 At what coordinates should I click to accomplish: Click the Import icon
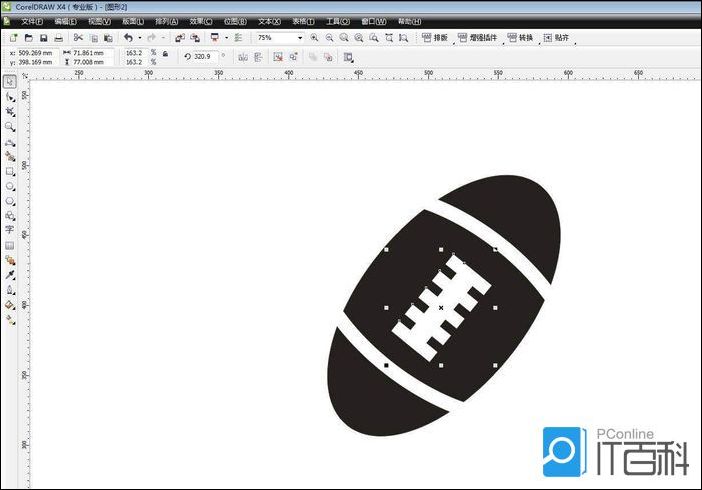pyautogui.click(x=180, y=38)
